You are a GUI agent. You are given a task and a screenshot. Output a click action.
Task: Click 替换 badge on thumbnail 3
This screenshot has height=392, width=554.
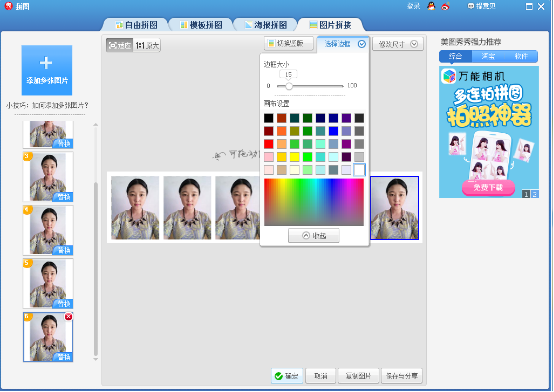[63, 197]
